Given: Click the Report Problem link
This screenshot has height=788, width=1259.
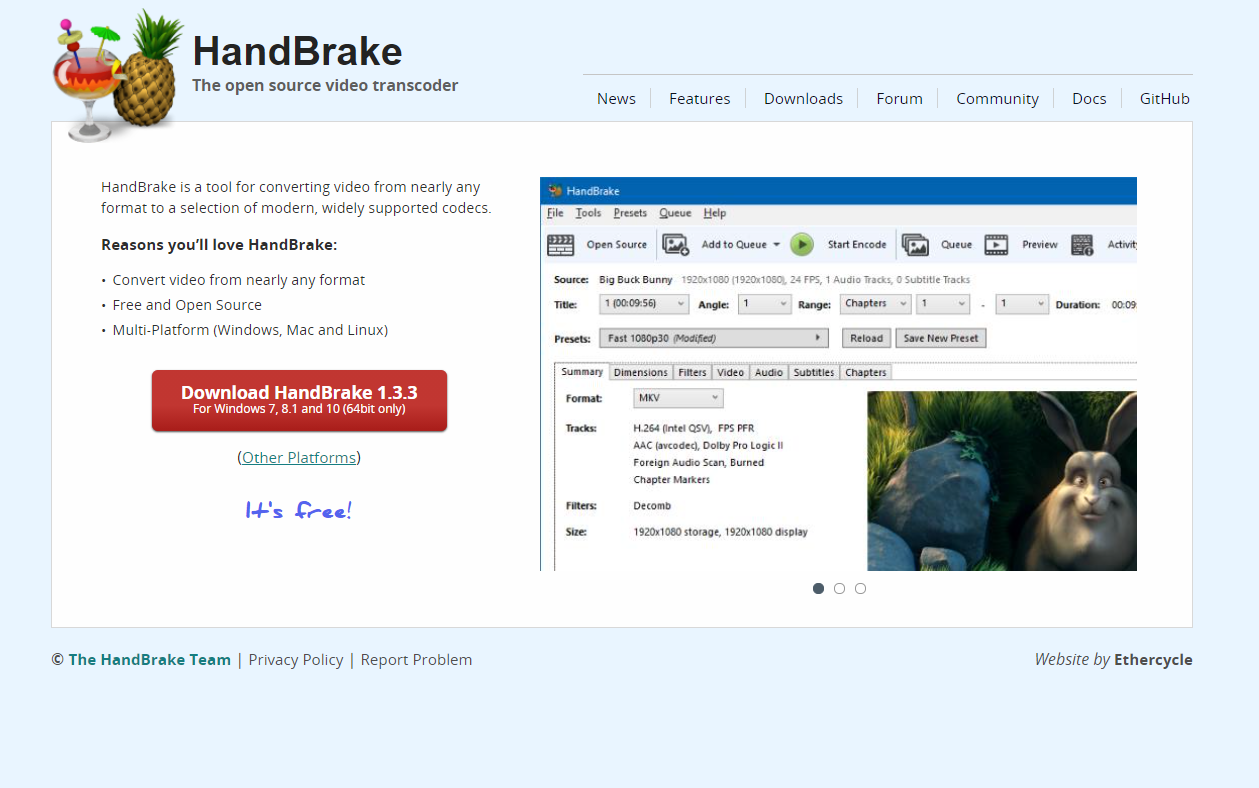Looking at the screenshot, I should (x=416, y=659).
